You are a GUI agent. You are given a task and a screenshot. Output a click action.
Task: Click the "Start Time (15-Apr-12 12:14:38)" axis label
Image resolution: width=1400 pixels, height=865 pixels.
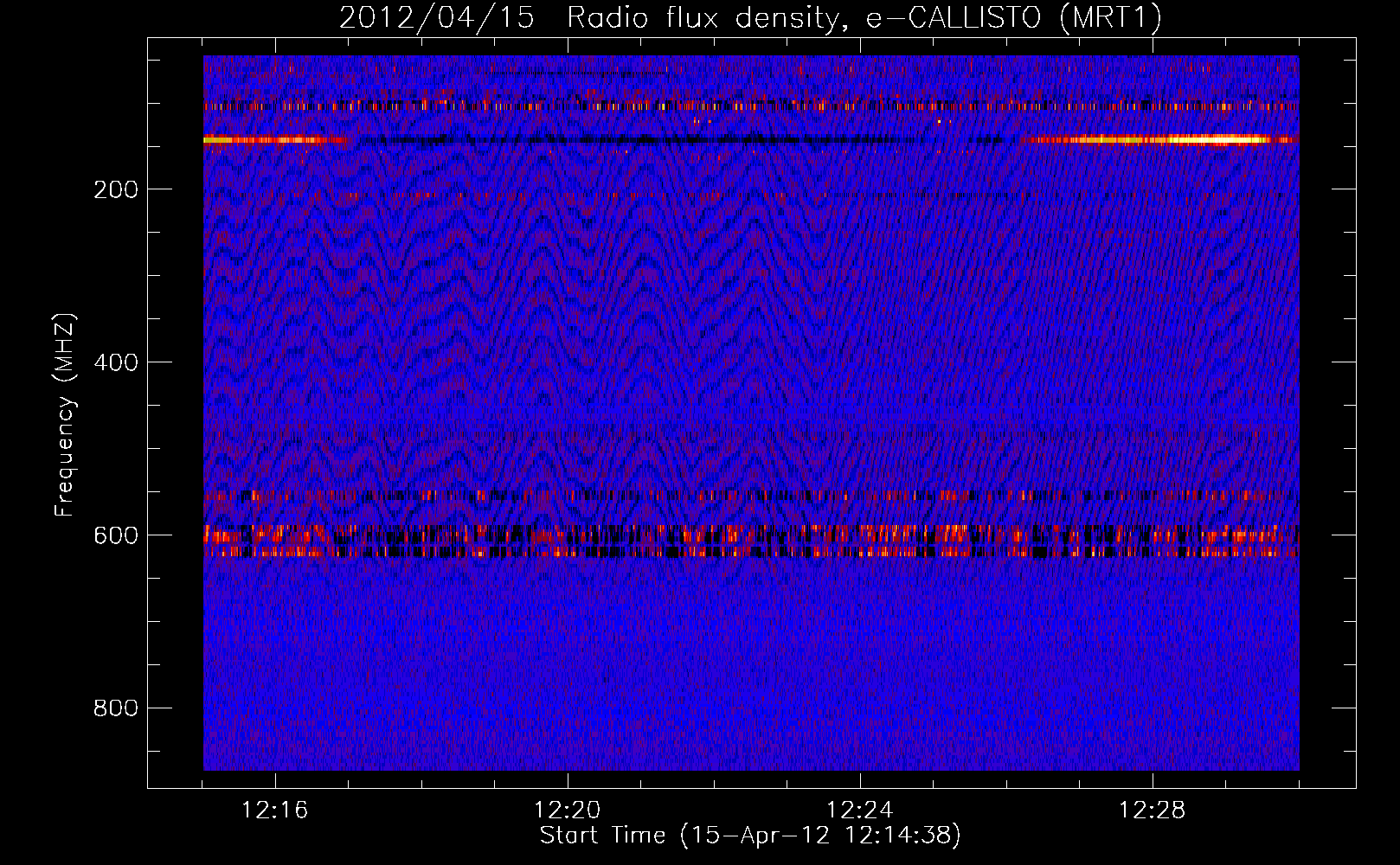(750, 836)
